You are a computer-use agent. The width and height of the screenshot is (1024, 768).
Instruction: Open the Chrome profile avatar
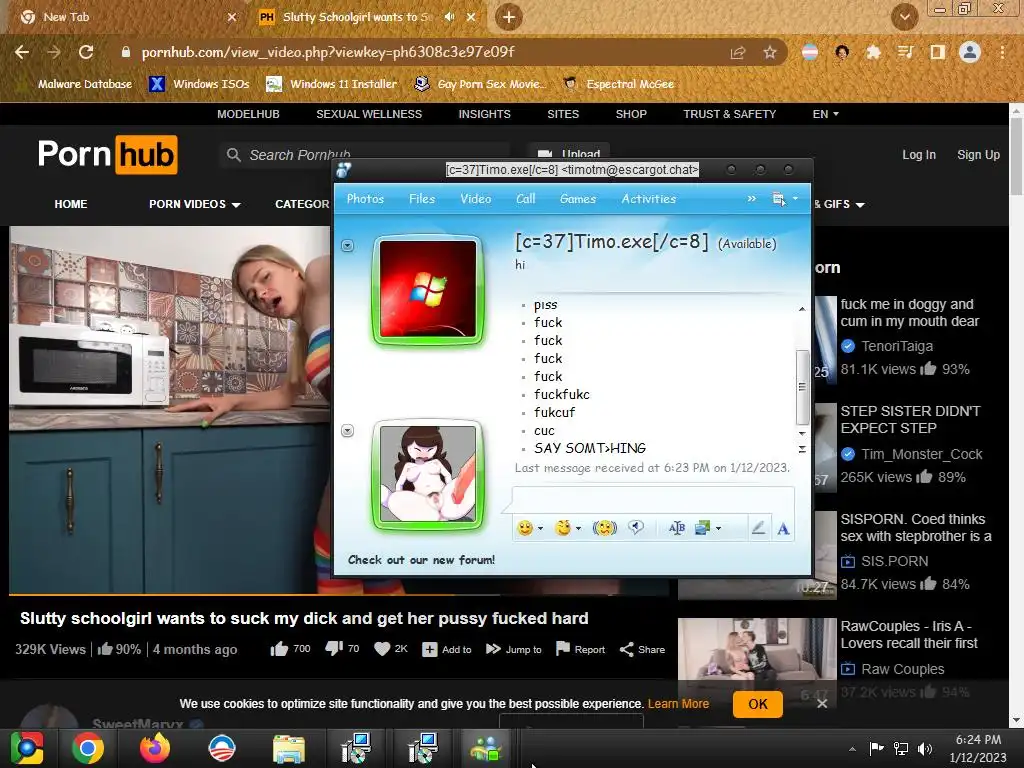tap(970, 52)
